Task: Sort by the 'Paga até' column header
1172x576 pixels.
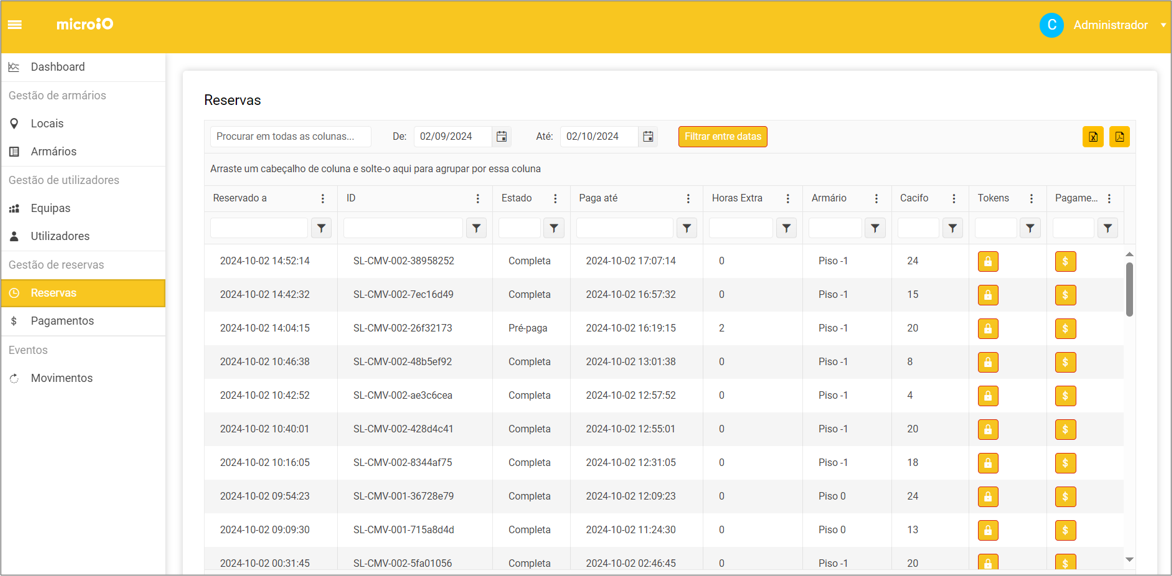Action: click(598, 199)
